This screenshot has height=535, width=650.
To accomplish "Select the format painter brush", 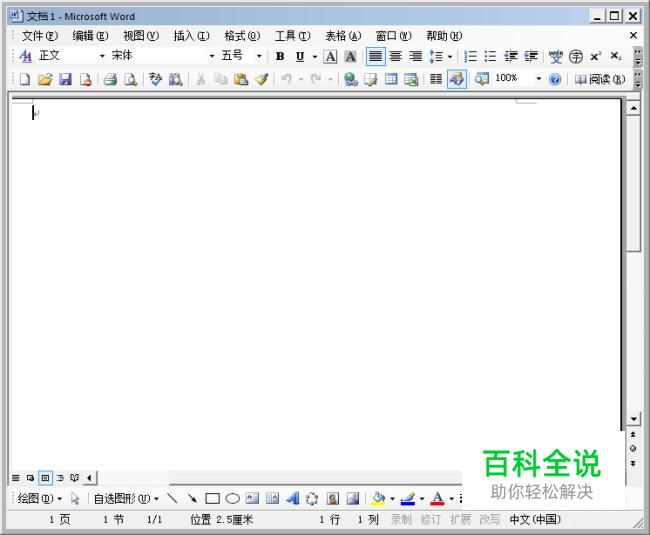I will pos(262,79).
